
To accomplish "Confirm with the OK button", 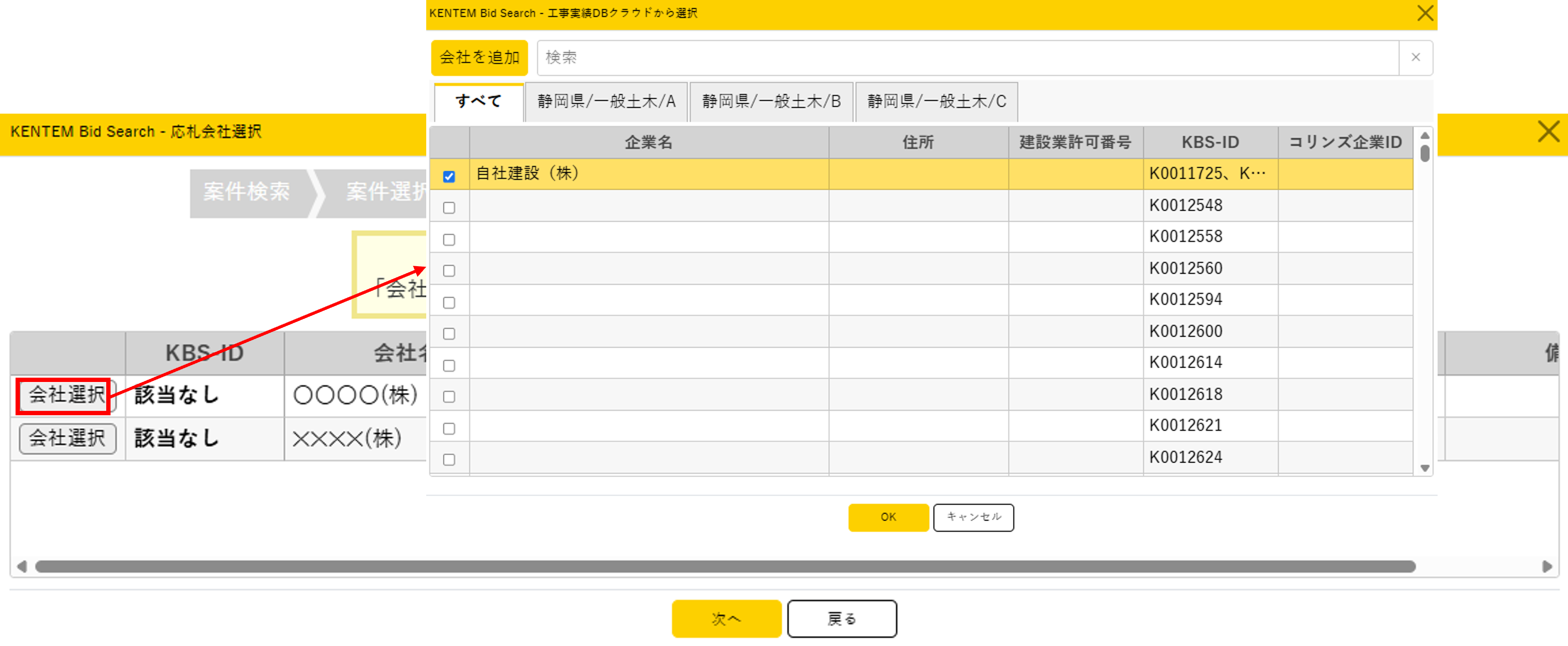I will pos(888,517).
